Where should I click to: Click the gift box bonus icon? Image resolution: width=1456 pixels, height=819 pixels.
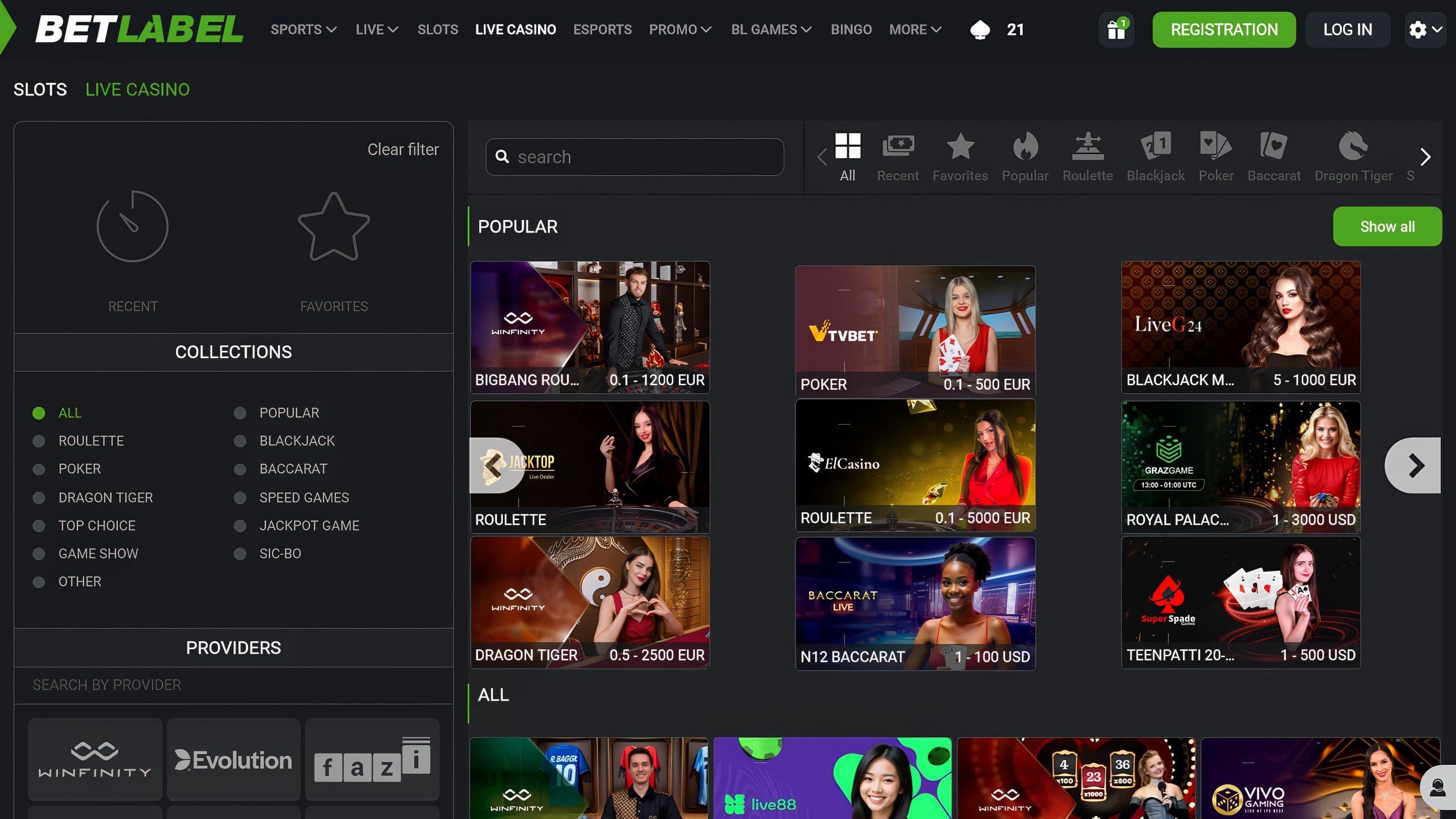tap(1116, 29)
